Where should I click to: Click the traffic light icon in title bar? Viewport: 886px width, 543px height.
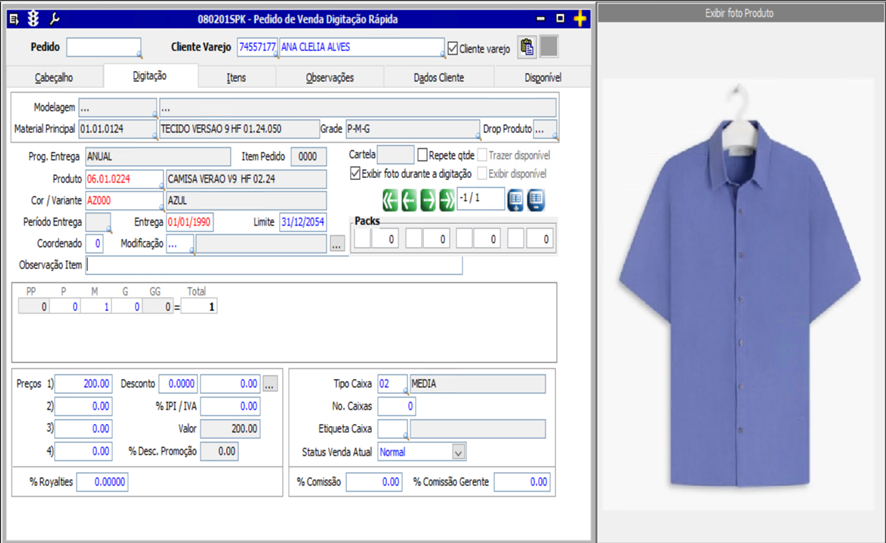[x=34, y=18]
